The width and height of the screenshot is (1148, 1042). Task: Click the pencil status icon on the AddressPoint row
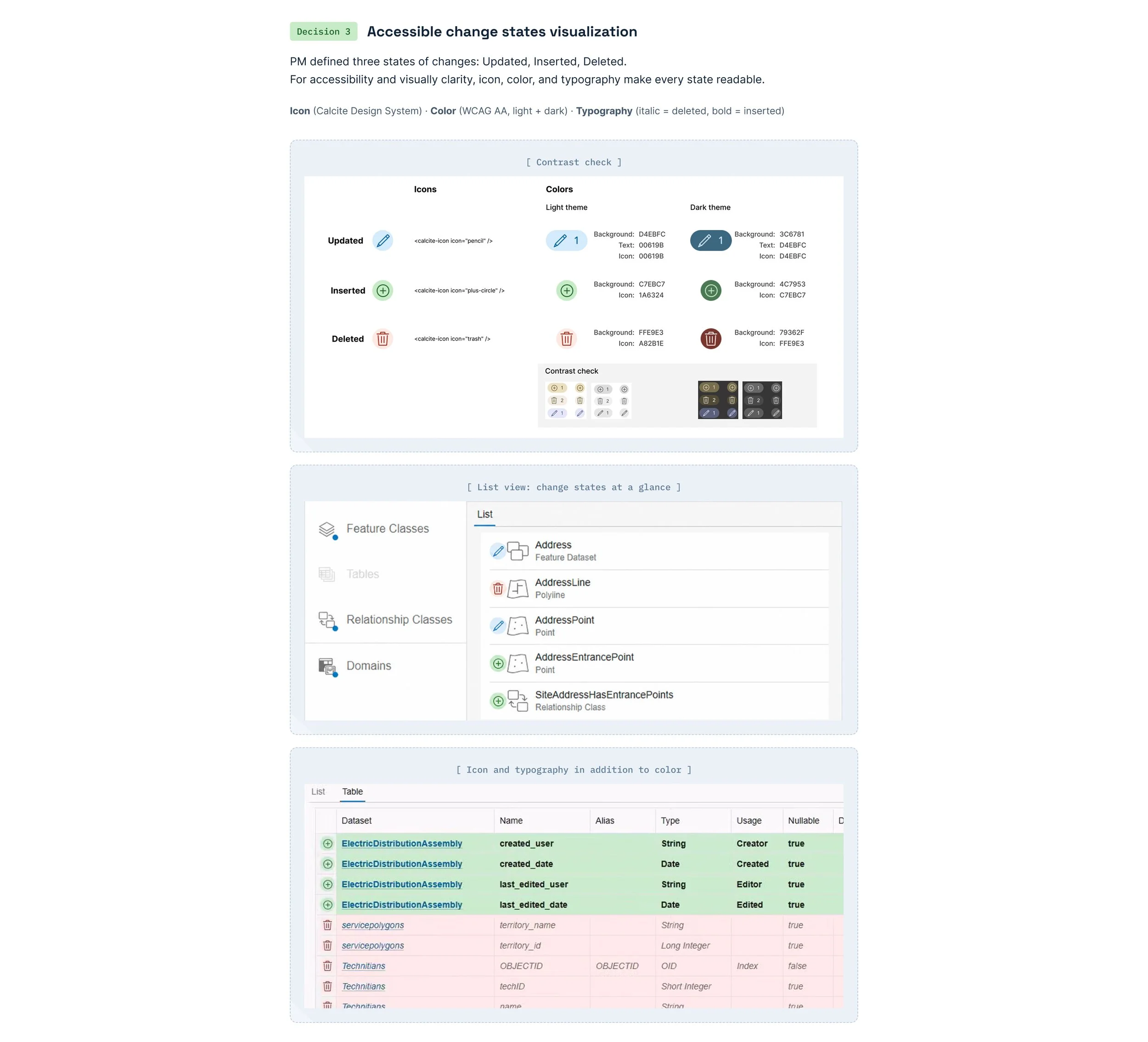(498, 626)
